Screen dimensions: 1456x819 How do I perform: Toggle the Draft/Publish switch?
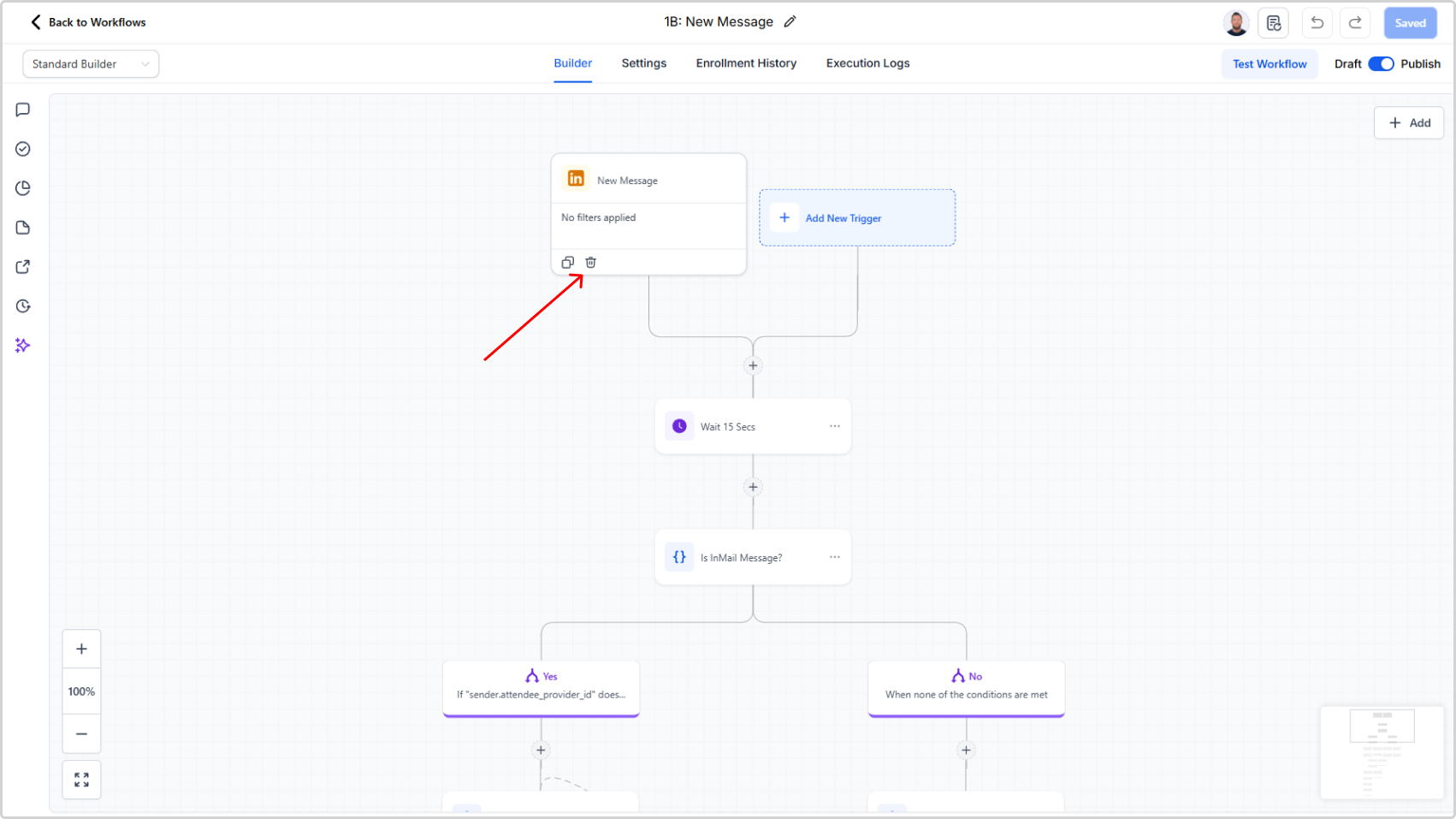[x=1381, y=64]
